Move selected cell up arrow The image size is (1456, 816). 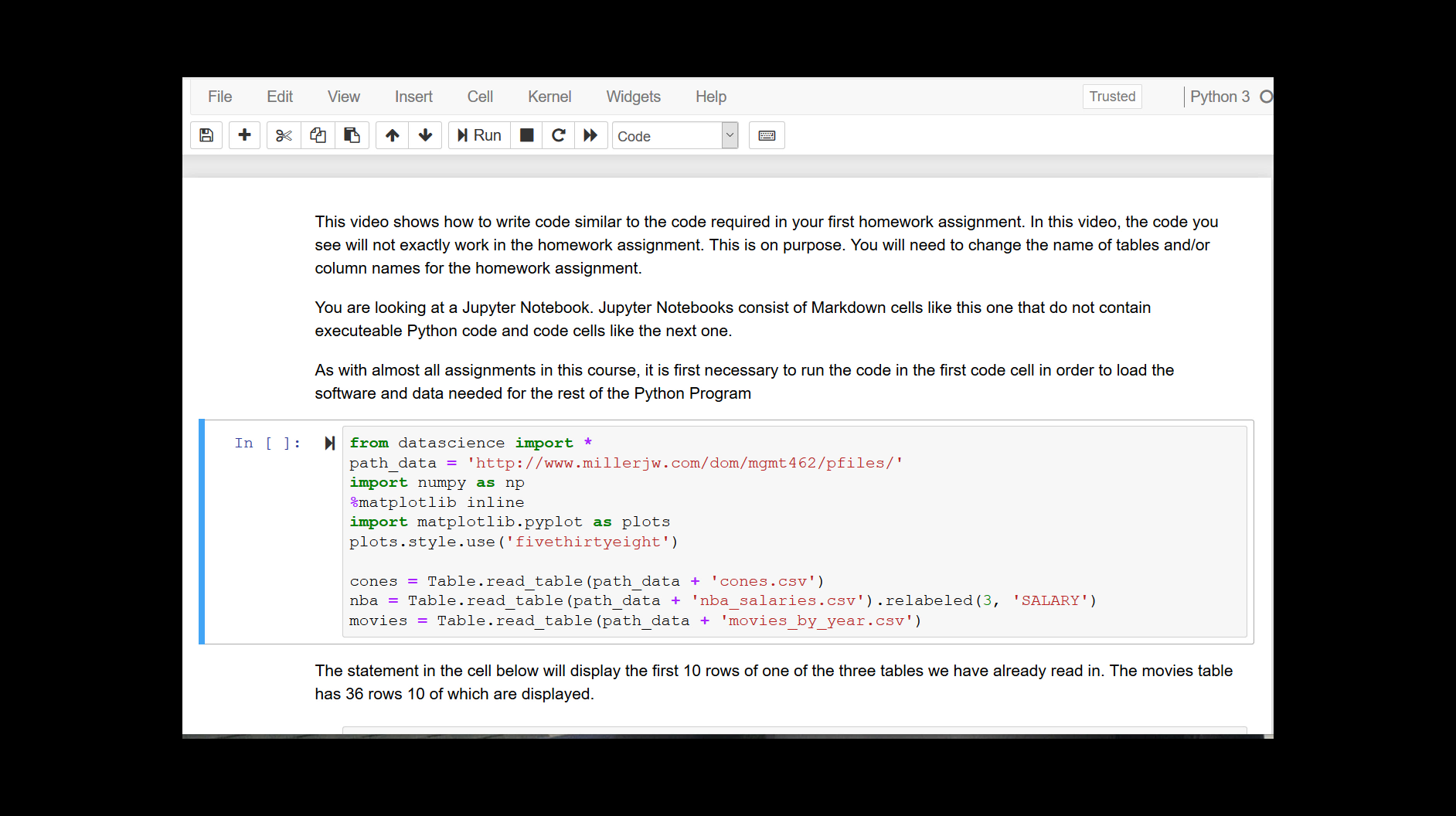[x=393, y=135]
